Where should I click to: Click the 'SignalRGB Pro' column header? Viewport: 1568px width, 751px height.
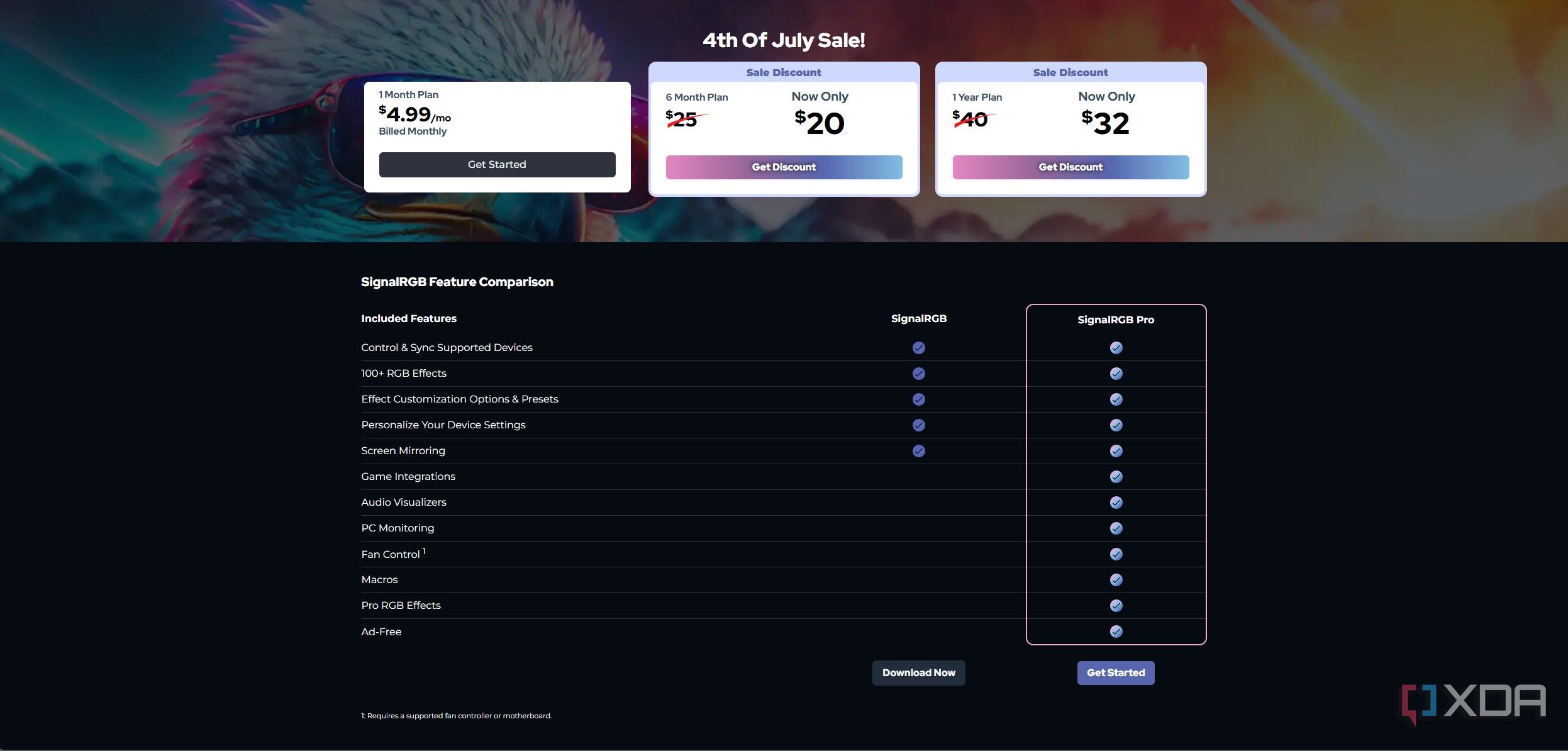[x=1116, y=320]
